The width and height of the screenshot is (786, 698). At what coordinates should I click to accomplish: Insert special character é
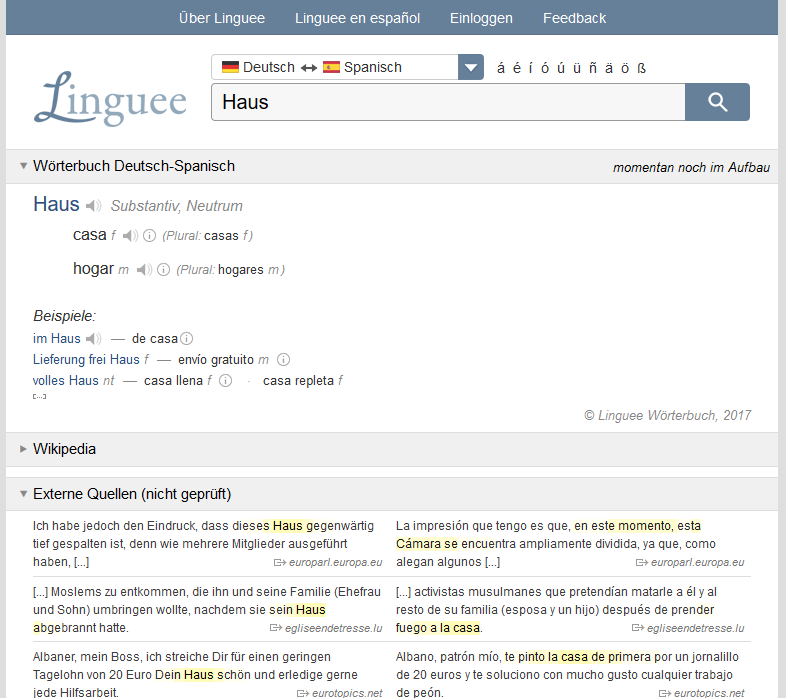point(517,68)
